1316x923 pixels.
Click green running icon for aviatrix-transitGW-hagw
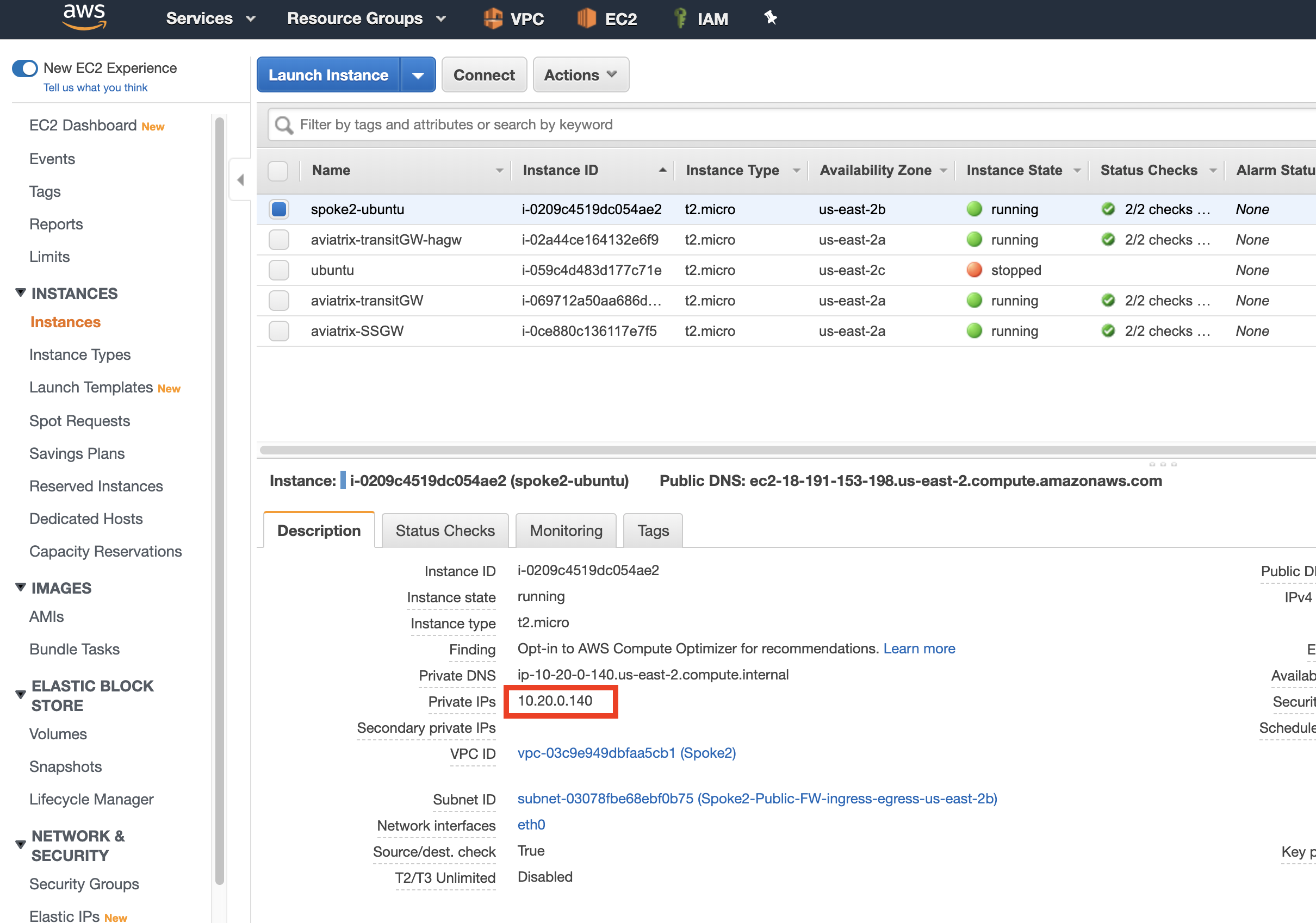[x=974, y=240]
